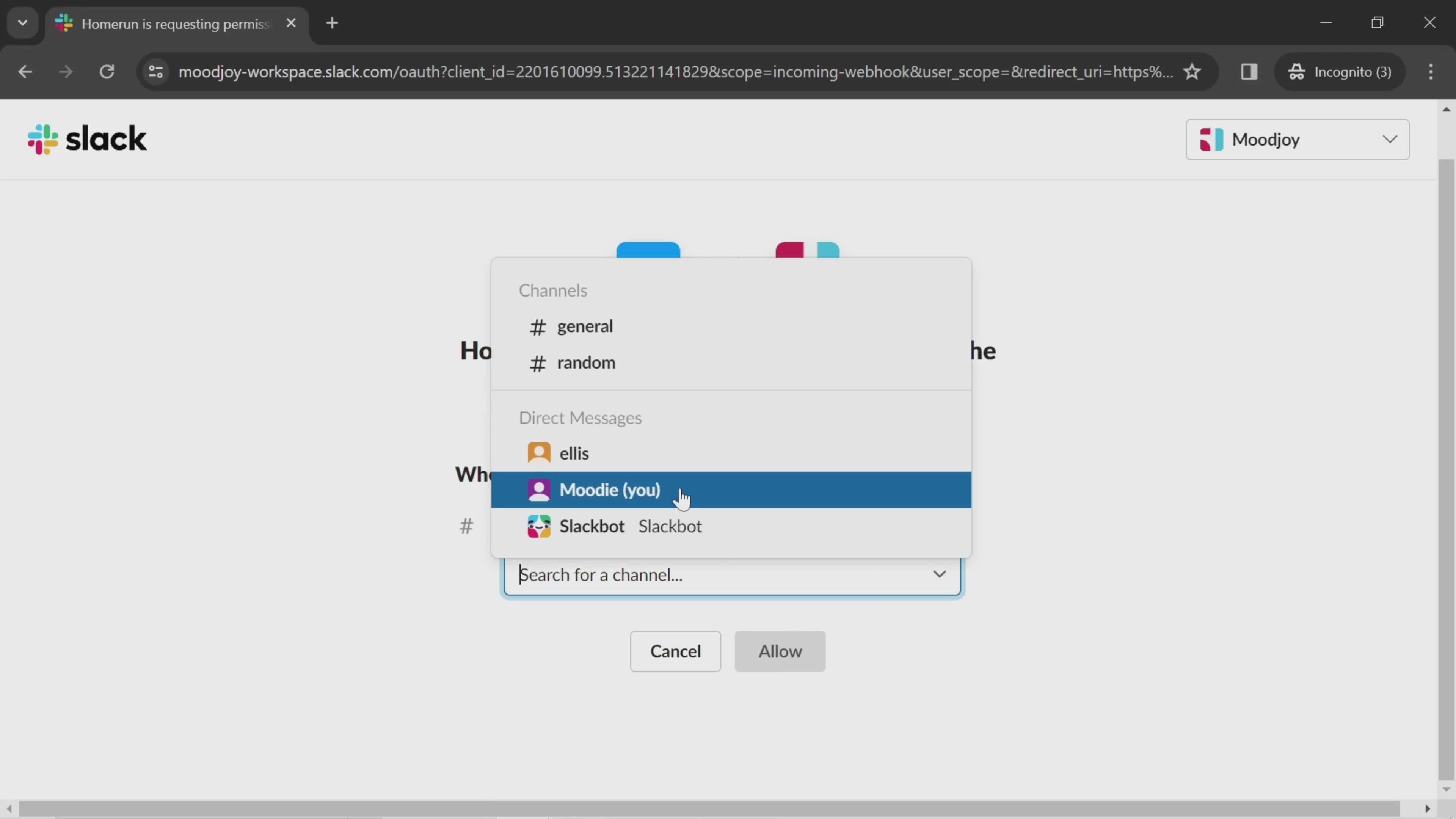Viewport: 1456px width, 819px height.
Task: Click the Slackbot app icon
Action: 539,525
